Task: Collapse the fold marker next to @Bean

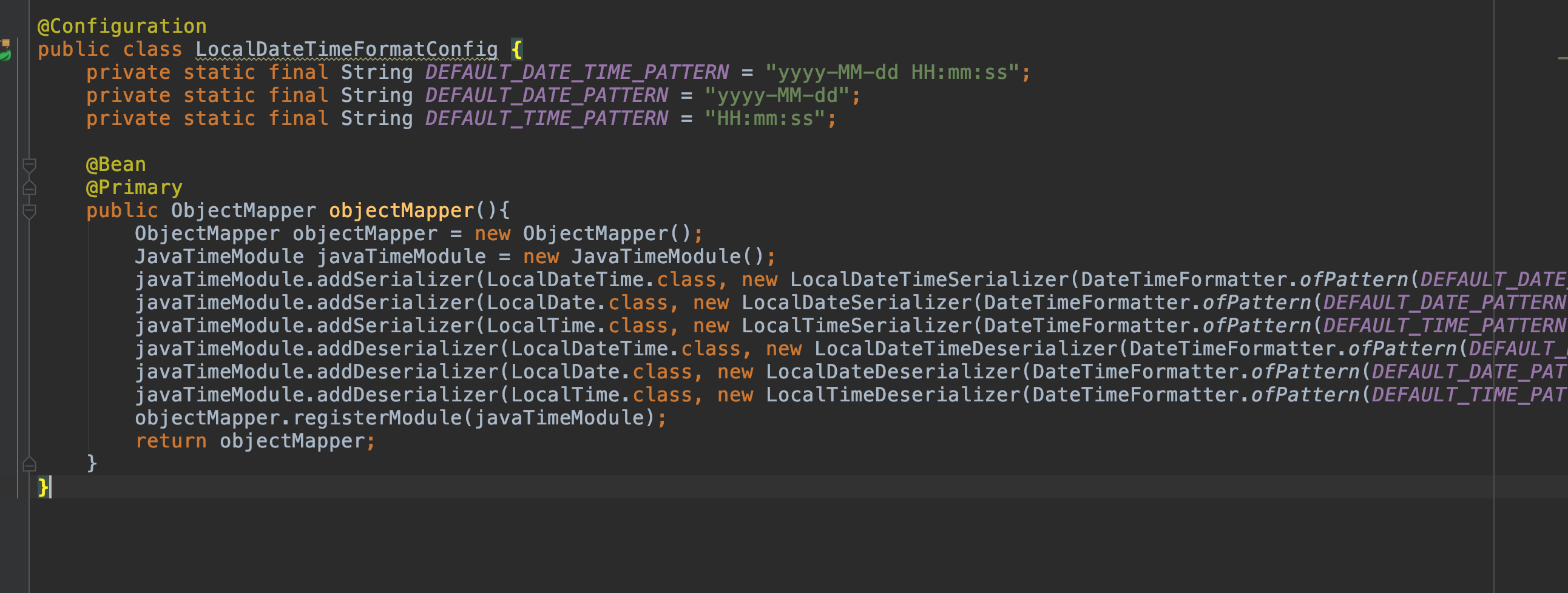Action: click(29, 165)
